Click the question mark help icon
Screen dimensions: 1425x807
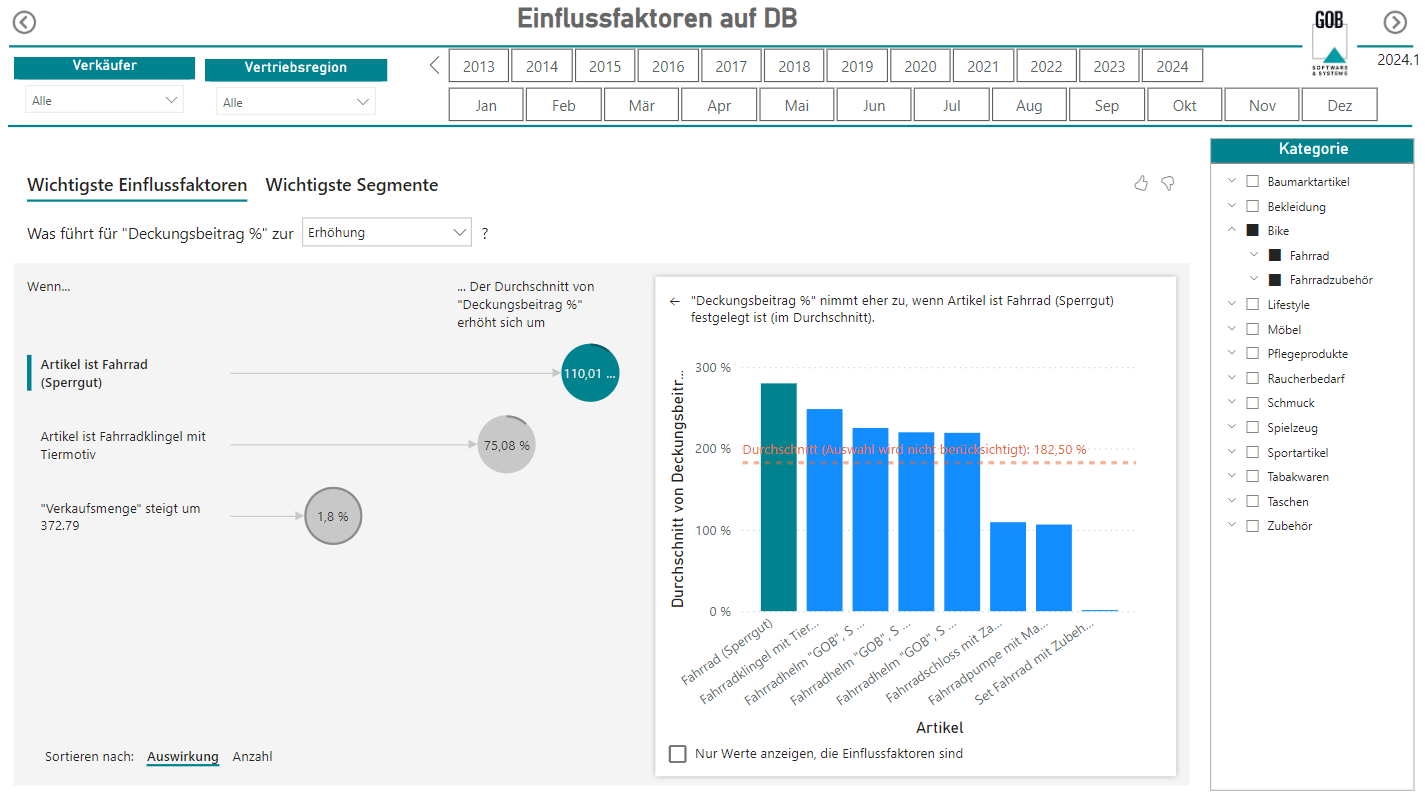[x=485, y=233]
